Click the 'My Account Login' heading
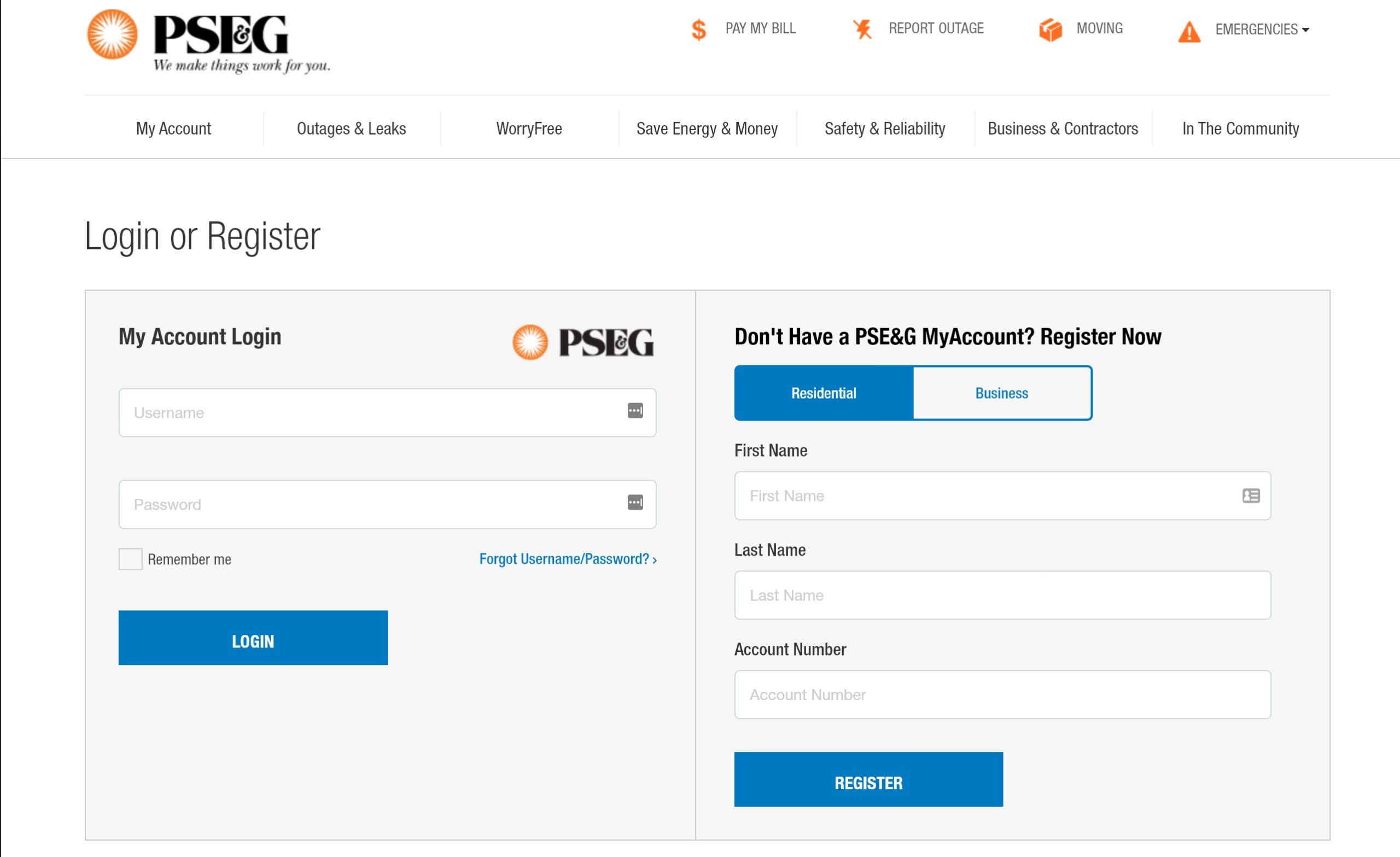1400x857 pixels. [200, 337]
